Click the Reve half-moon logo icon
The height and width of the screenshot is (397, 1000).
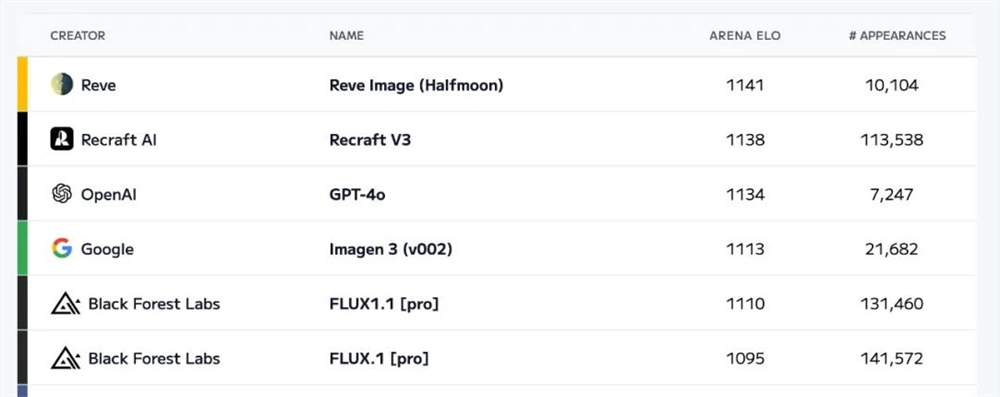tap(62, 84)
